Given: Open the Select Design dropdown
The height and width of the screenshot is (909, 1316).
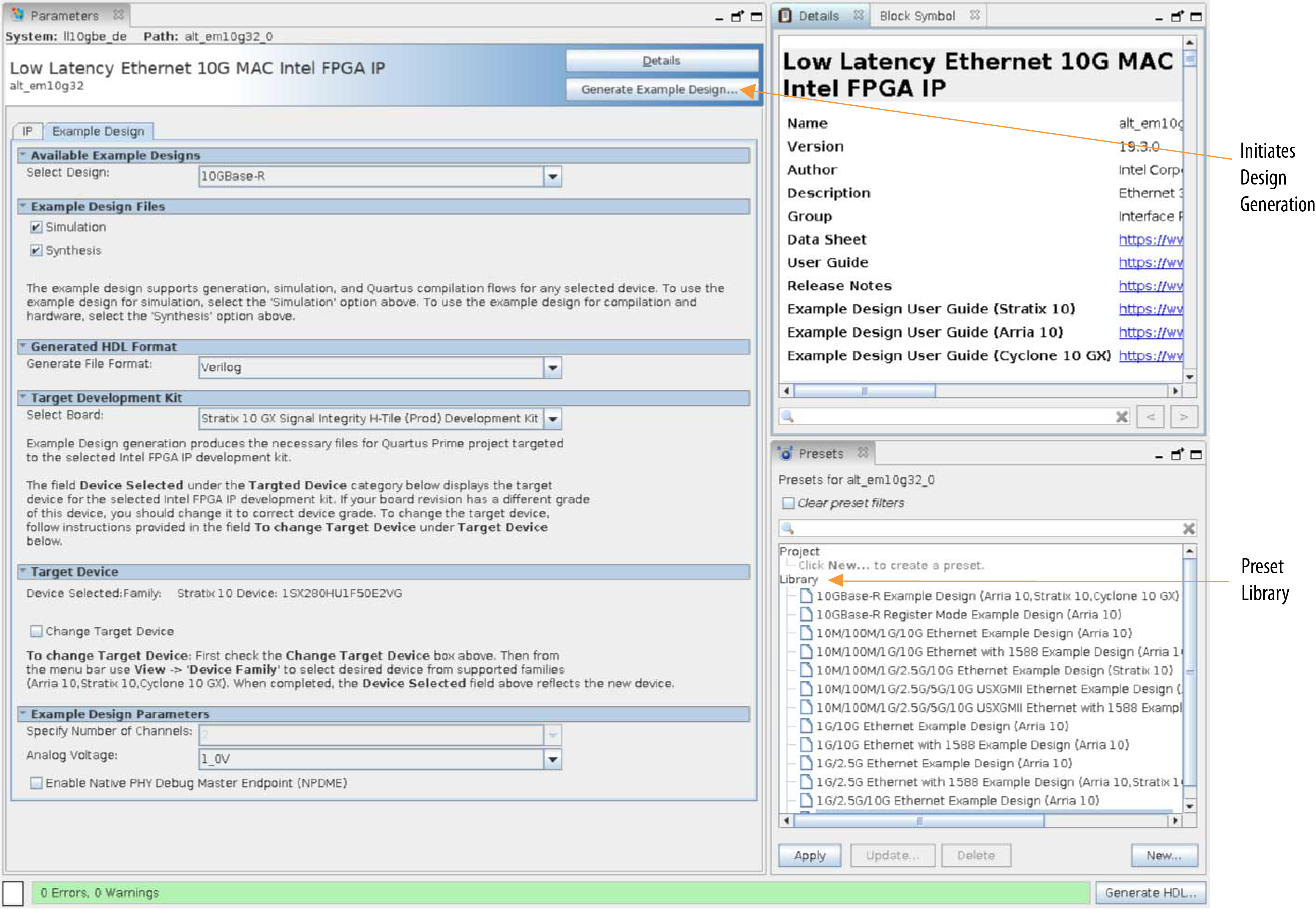Looking at the screenshot, I should pyautogui.click(x=552, y=177).
